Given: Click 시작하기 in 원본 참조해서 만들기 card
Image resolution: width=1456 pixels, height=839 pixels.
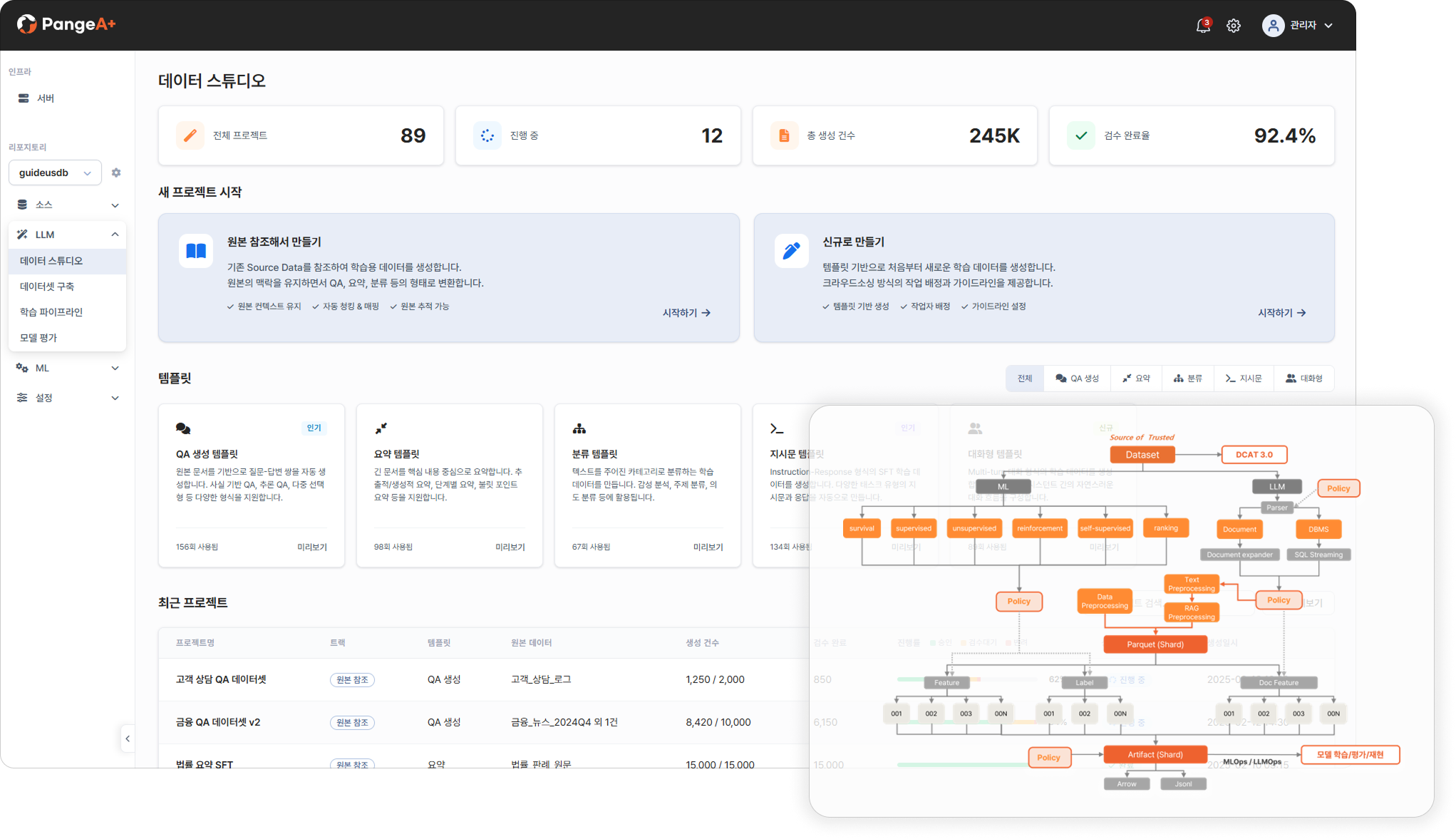Looking at the screenshot, I should coord(686,313).
